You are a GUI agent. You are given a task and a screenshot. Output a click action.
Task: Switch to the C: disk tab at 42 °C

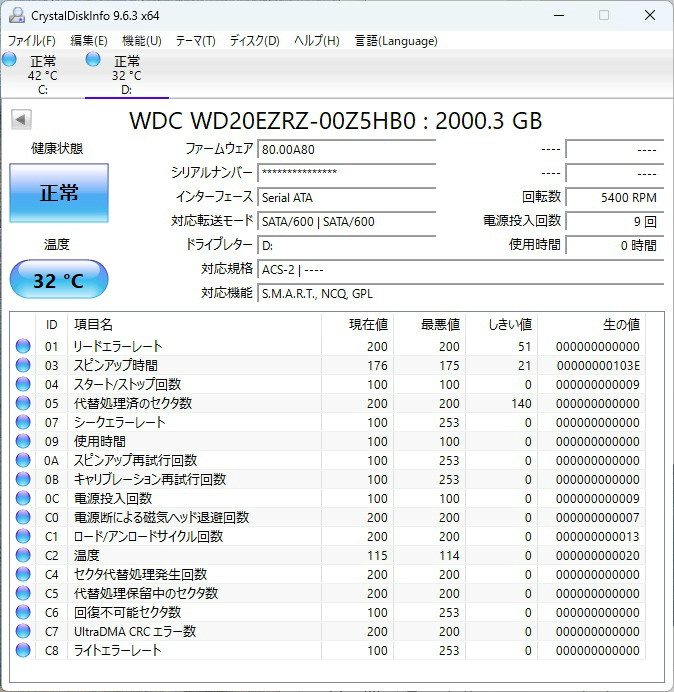click(x=42, y=74)
